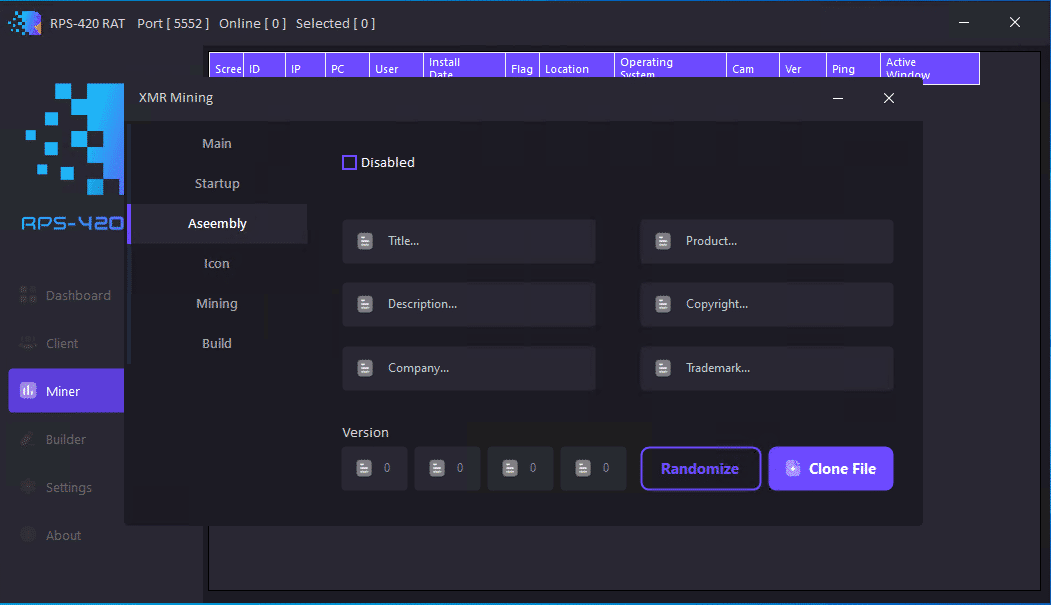Click the About icon in the sidebar
The height and width of the screenshot is (605, 1051).
click(x=28, y=535)
